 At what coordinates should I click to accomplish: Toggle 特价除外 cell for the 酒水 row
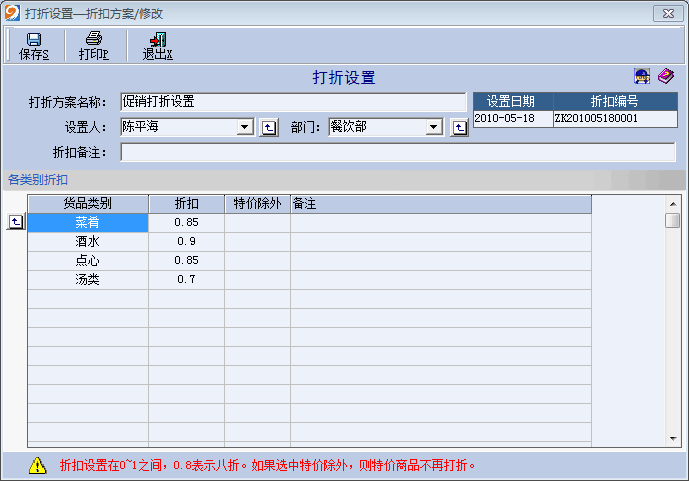[257, 241]
